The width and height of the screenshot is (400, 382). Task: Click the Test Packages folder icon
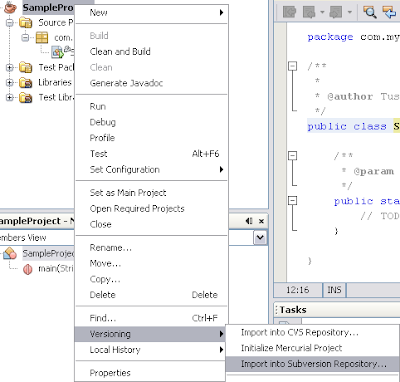click(x=26, y=68)
